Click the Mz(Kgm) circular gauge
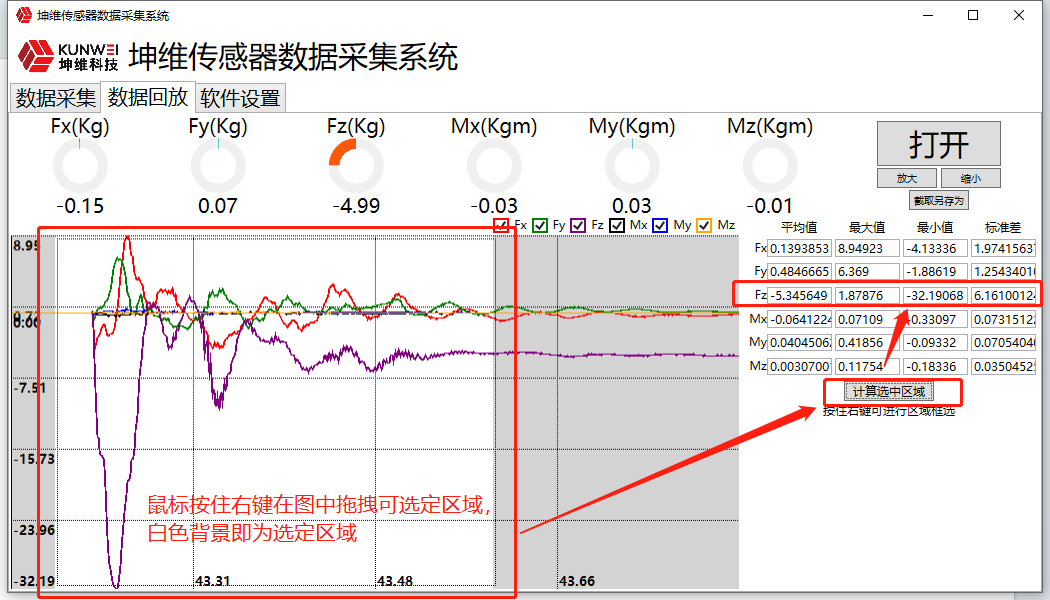1050x600 pixels. [770, 166]
